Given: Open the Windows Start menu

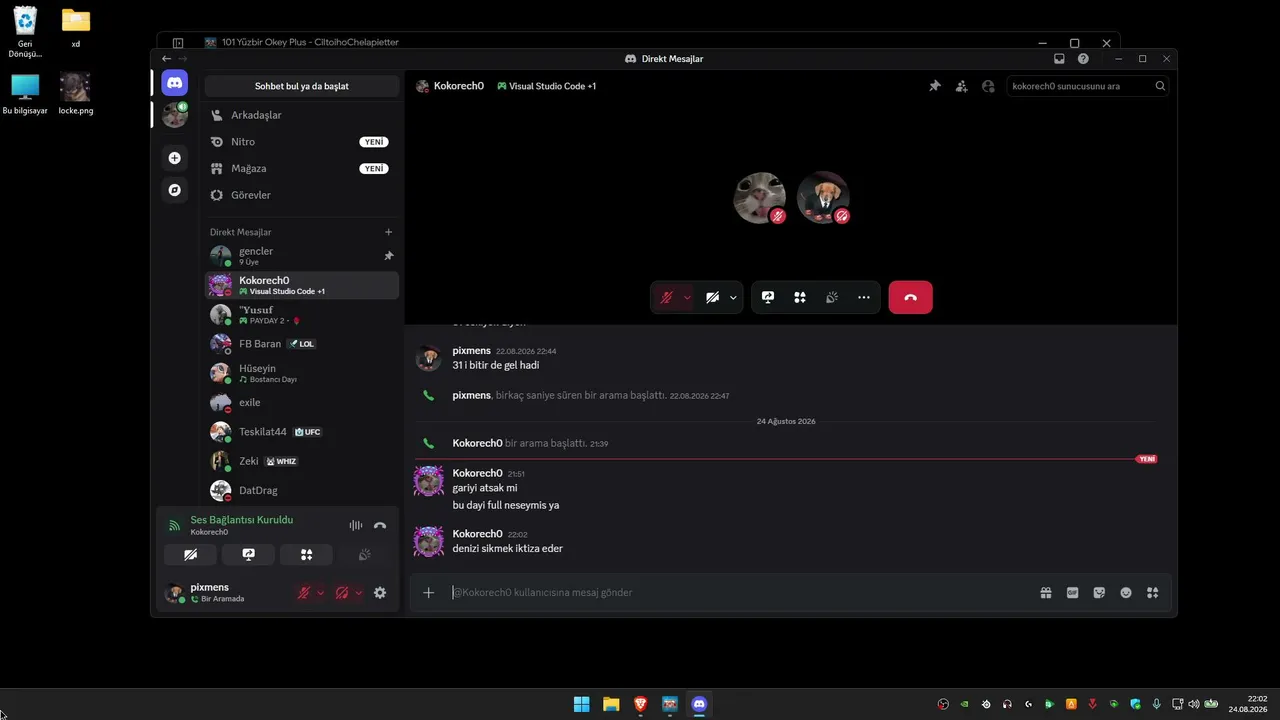Looking at the screenshot, I should tap(581, 704).
